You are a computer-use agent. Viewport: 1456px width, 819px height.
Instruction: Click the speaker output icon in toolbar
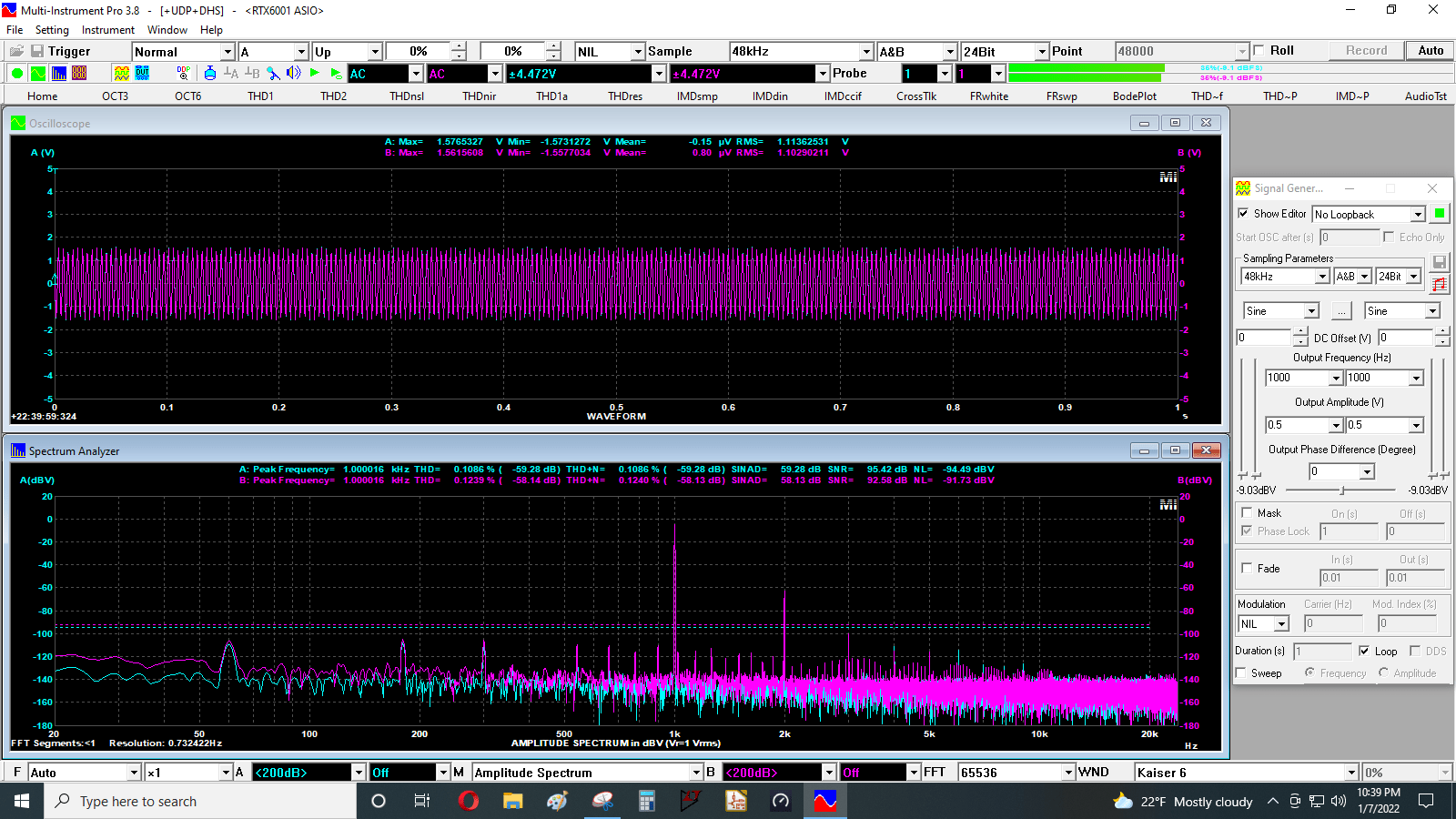pos(293,73)
